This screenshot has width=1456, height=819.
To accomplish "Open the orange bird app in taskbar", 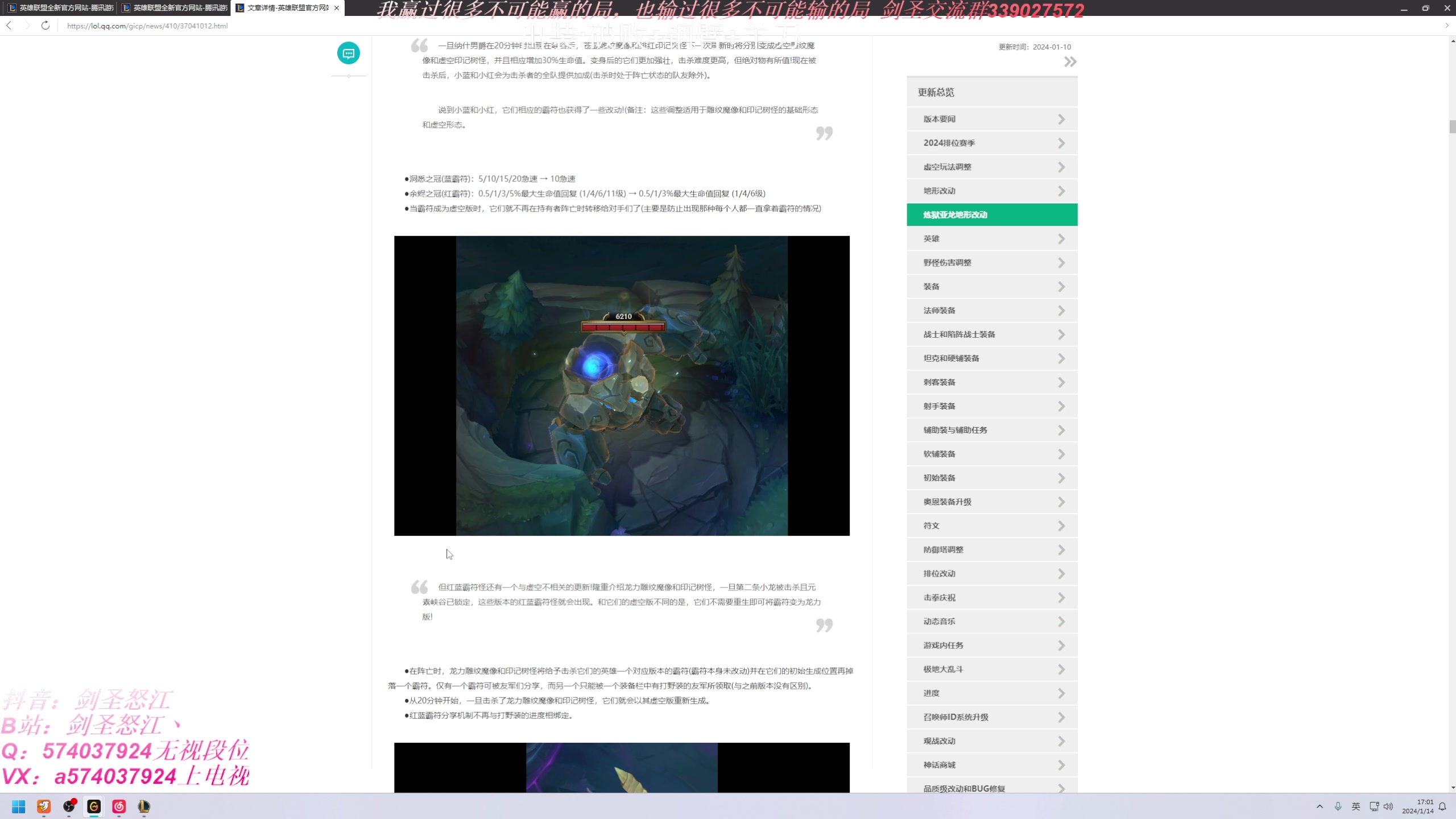I will tap(44, 806).
